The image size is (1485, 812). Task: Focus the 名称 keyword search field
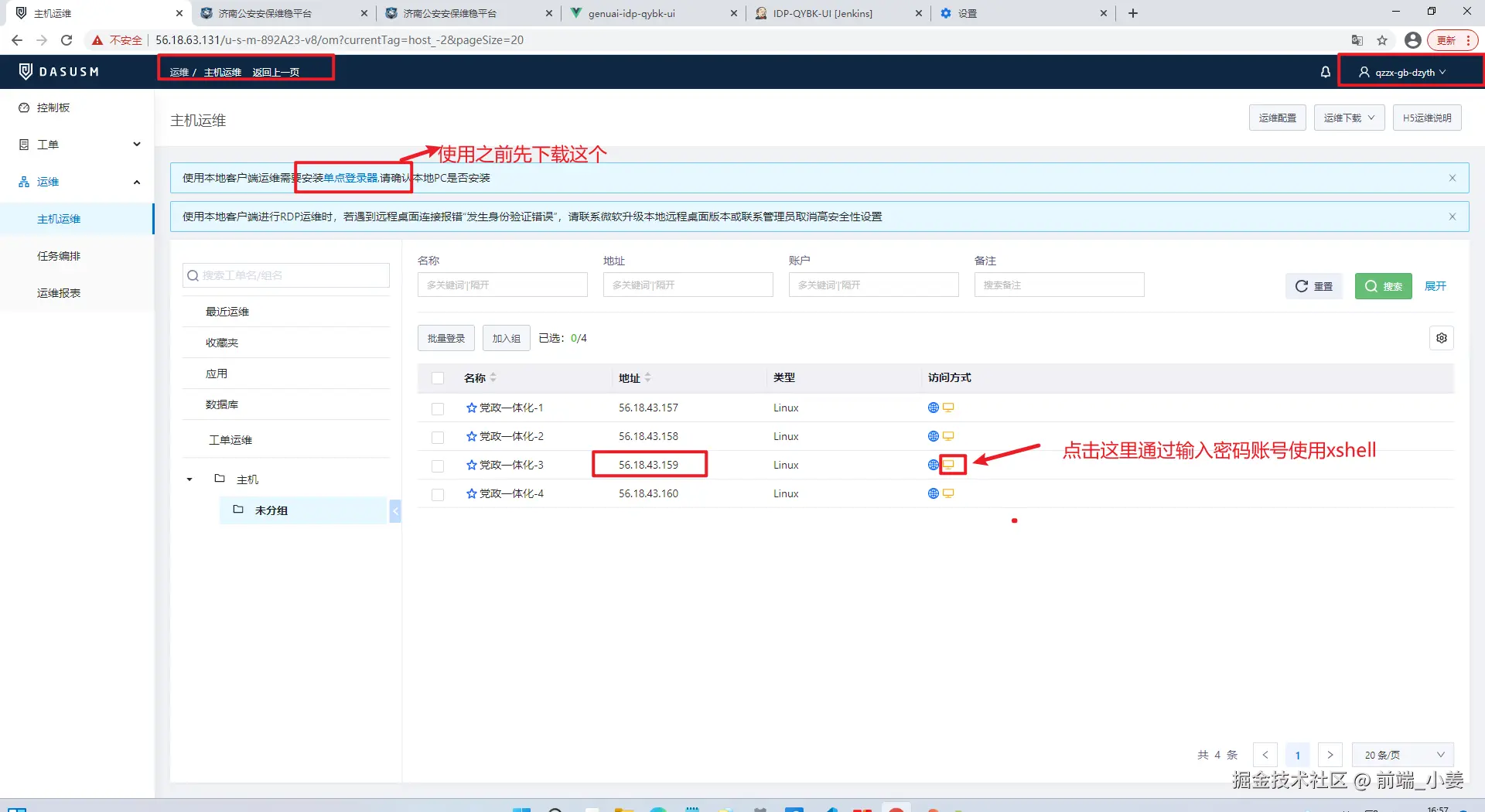(x=502, y=285)
